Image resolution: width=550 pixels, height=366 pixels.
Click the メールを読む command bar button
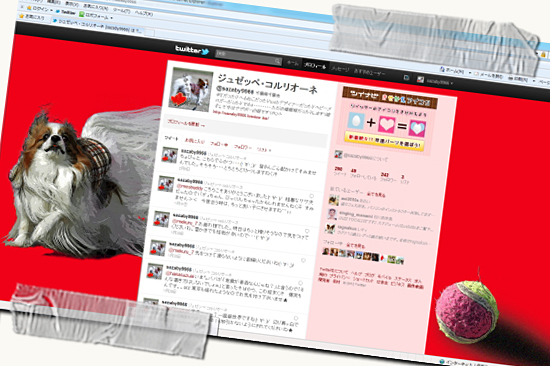coord(488,75)
